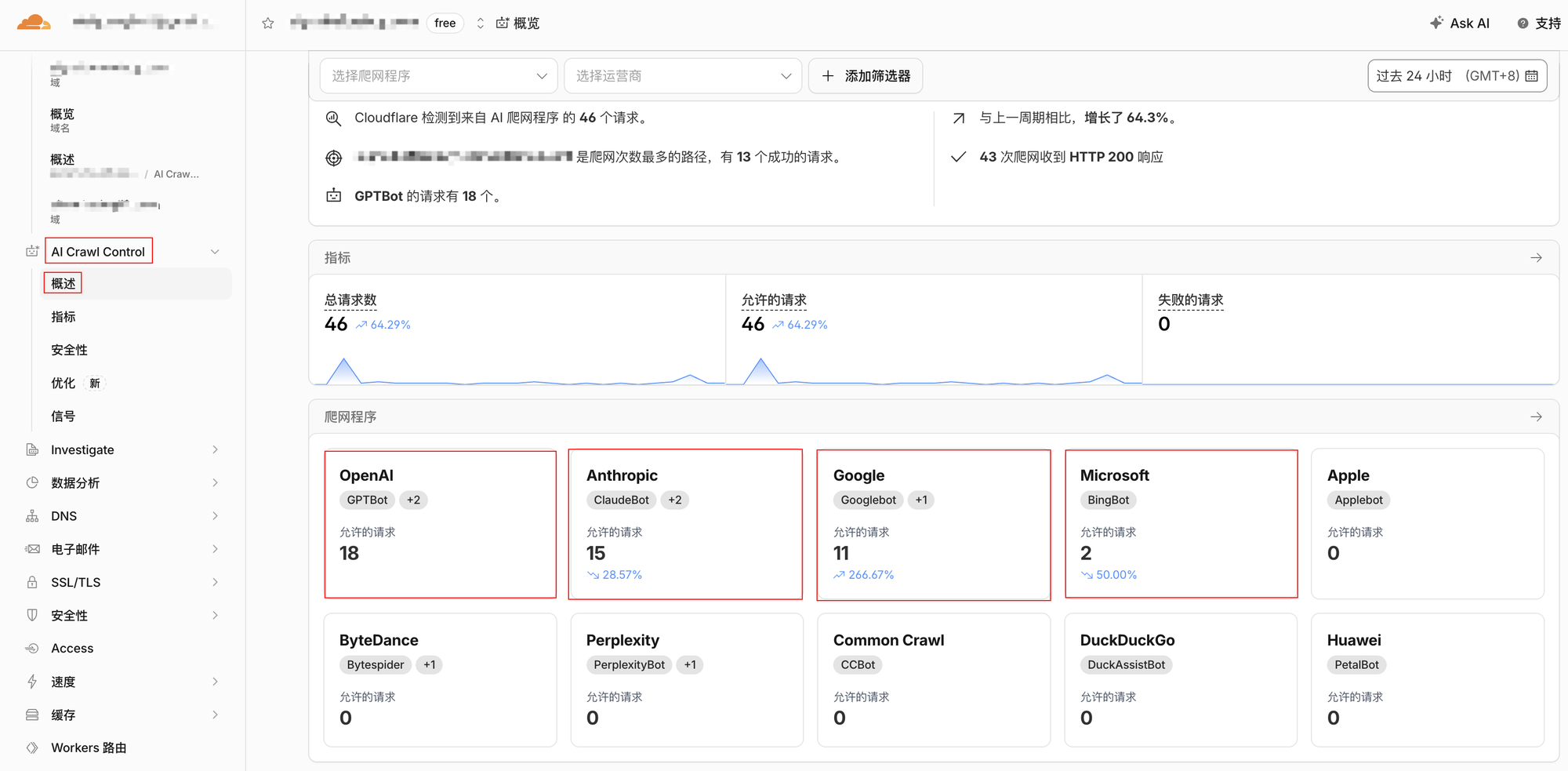Click the 失败的请求 metric label

[x=1191, y=300]
